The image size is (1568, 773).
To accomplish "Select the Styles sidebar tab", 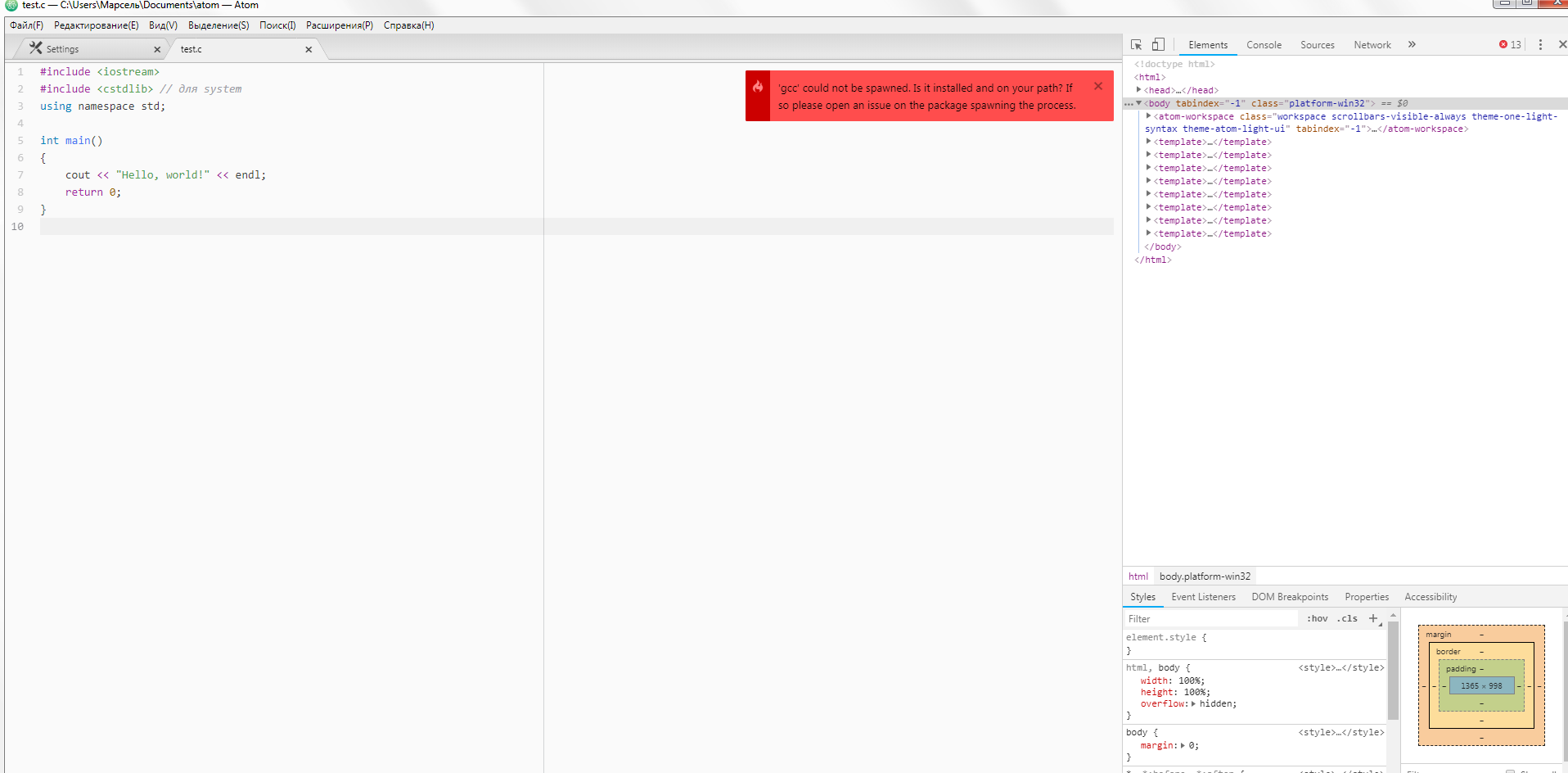I will [1142, 597].
